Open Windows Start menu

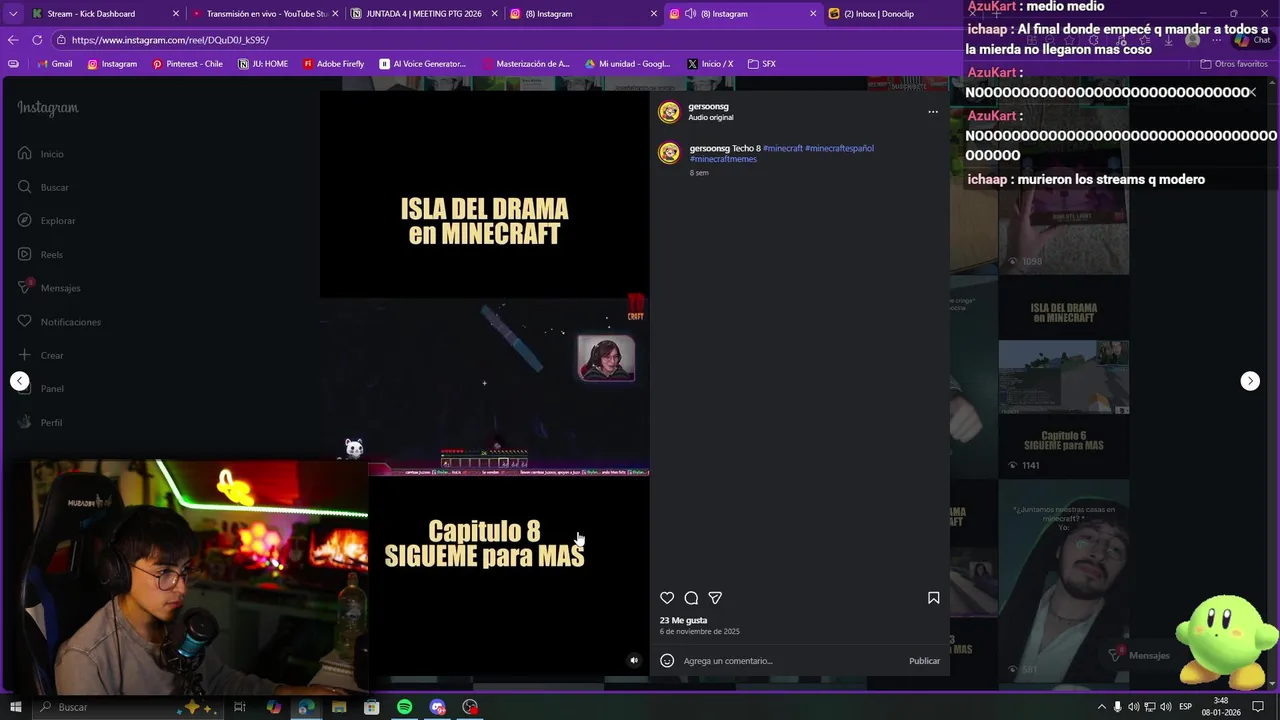point(15,707)
